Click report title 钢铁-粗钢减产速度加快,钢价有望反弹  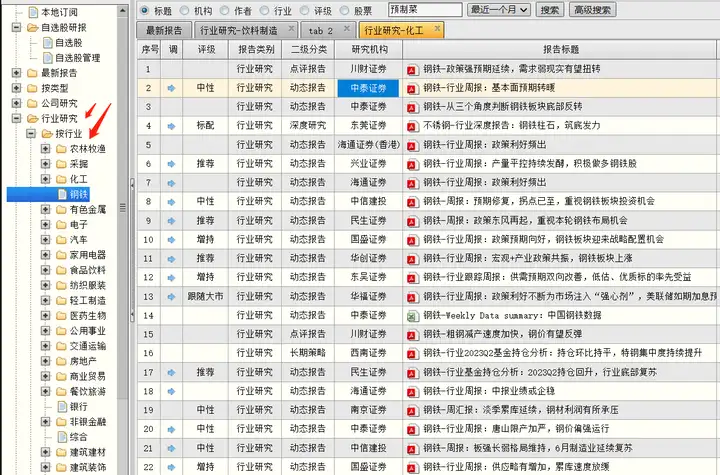tap(502, 334)
